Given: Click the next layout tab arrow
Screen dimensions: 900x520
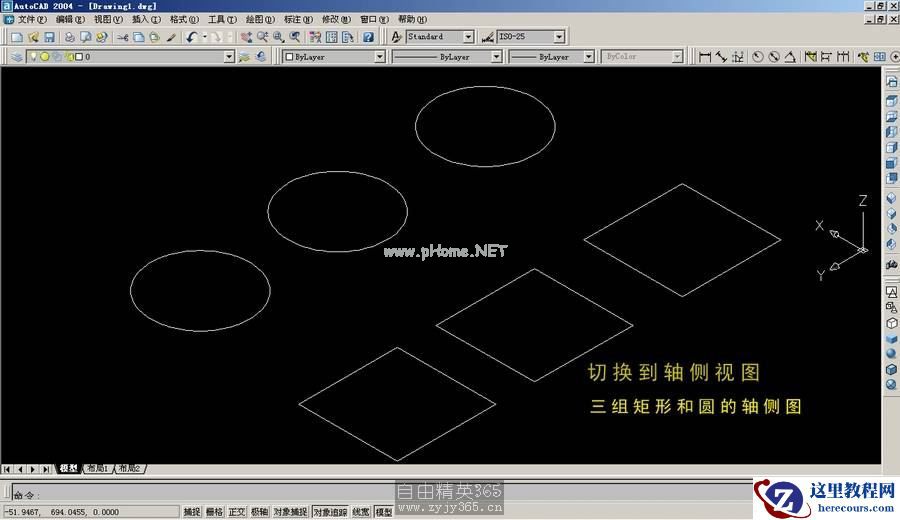Looking at the screenshot, I should (x=32, y=469).
